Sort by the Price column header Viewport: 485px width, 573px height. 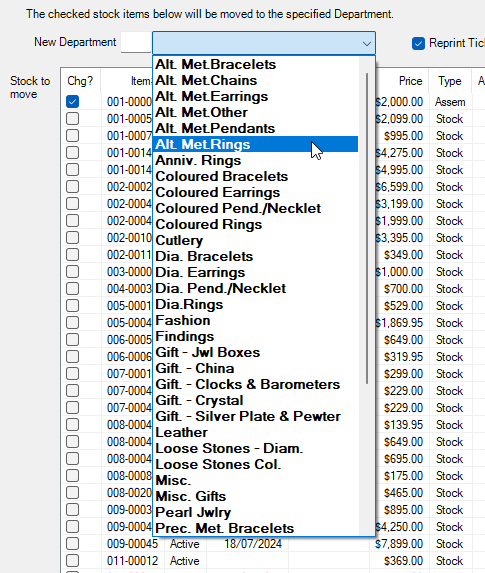(410, 81)
